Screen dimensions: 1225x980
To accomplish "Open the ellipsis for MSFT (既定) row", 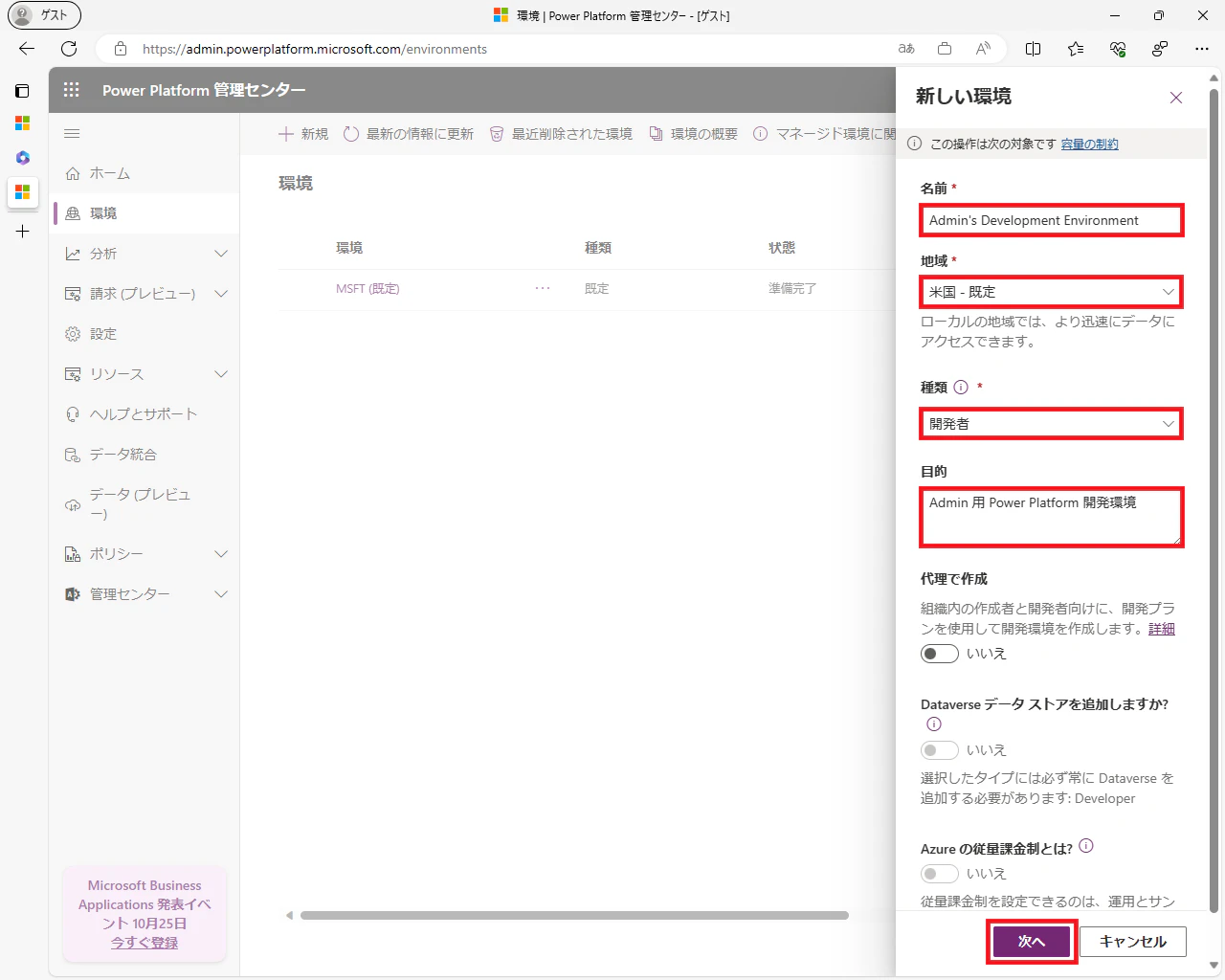I will click(x=543, y=288).
